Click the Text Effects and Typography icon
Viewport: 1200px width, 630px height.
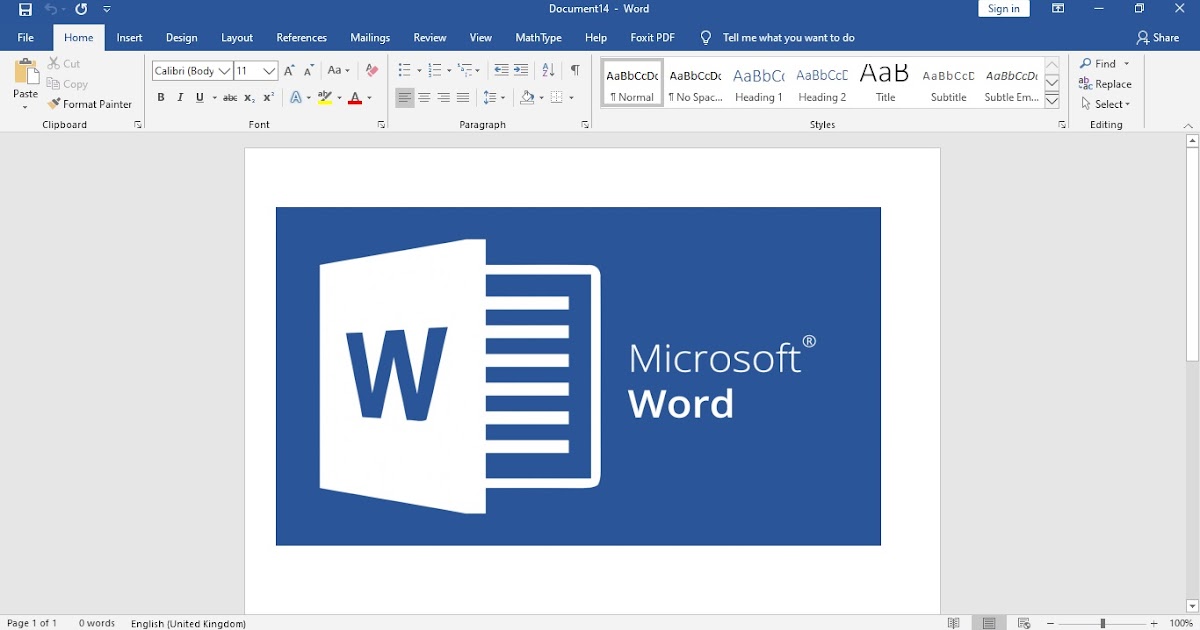[x=296, y=98]
